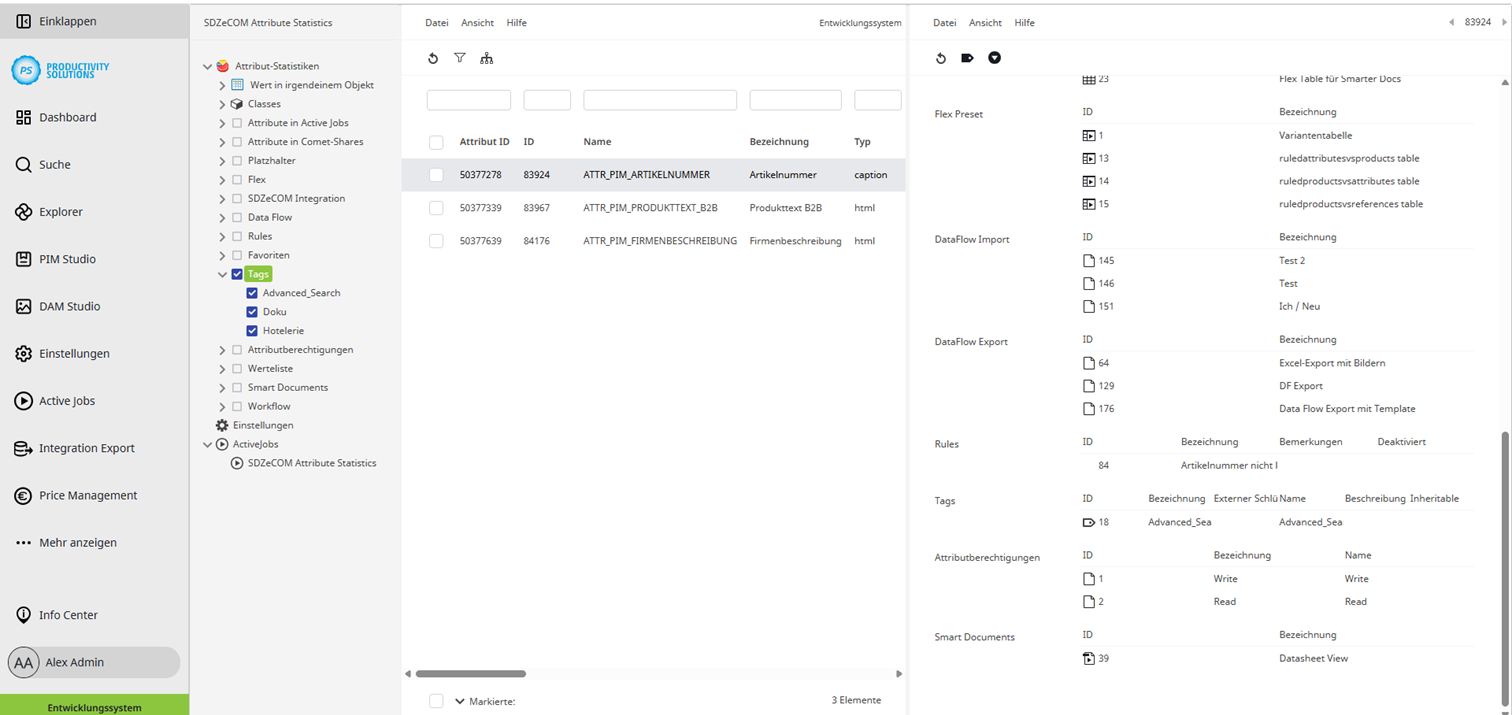This screenshot has height=715, width=1512.
Task: Disable the Hotelerie tag checkbox
Action: click(x=252, y=330)
